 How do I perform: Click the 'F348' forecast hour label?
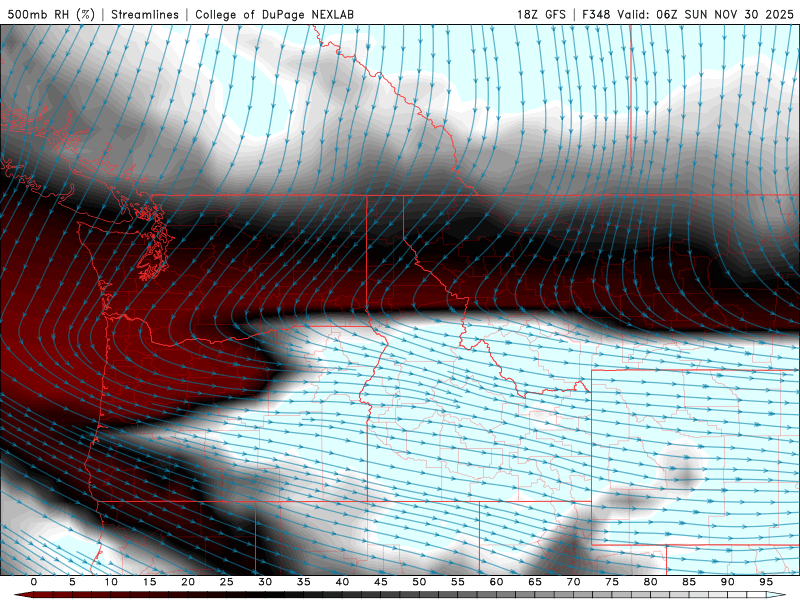596,14
